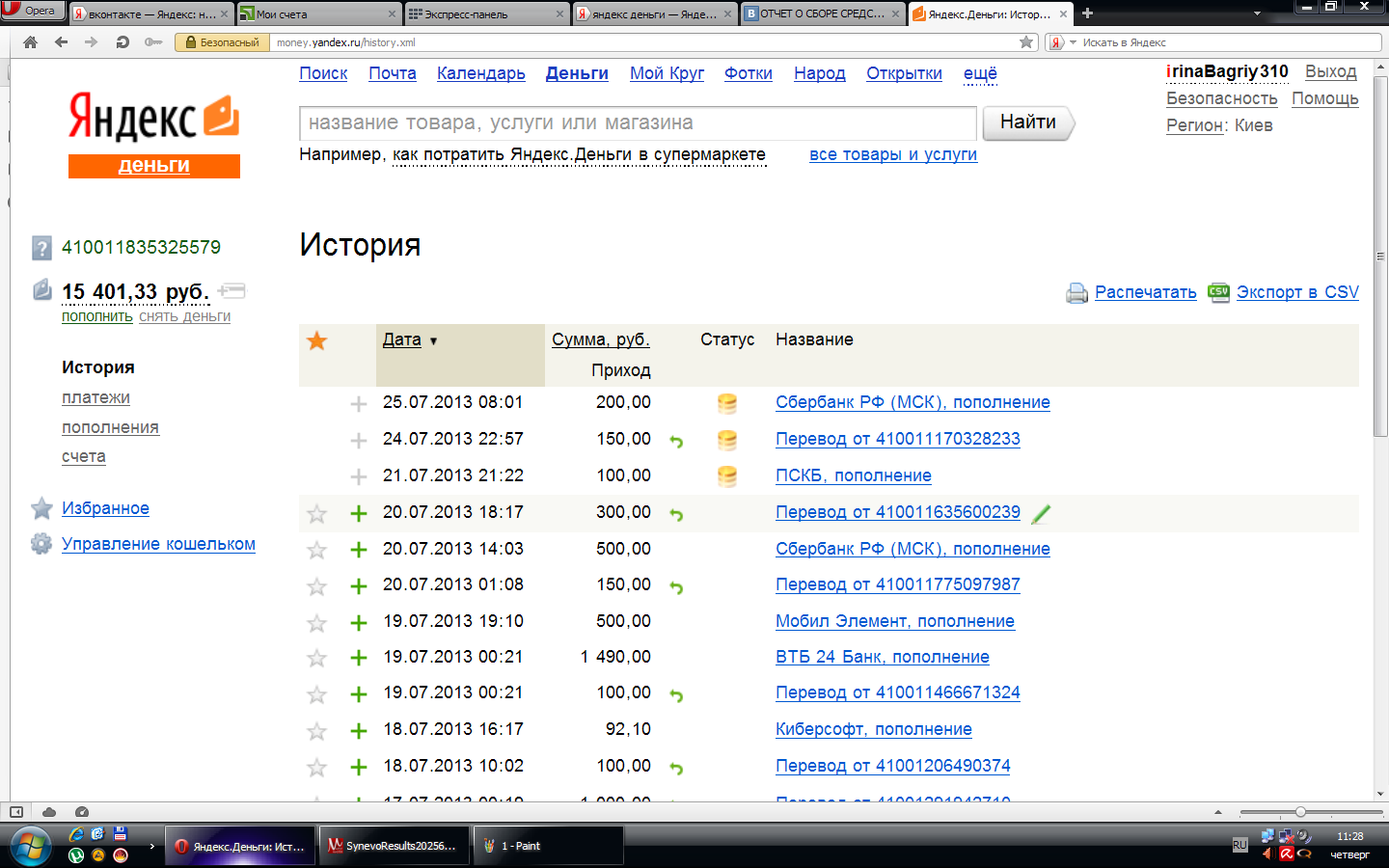Expand details for 21.07.2013 21:22 row

(x=359, y=477)
